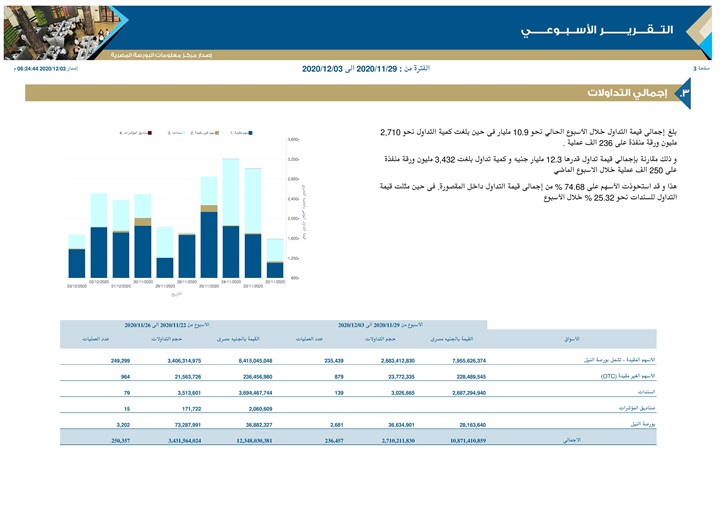Click the cell value '36,634,901'
Image resolution: width=720 pixels, height=509 pixels.
pos(401,425)
